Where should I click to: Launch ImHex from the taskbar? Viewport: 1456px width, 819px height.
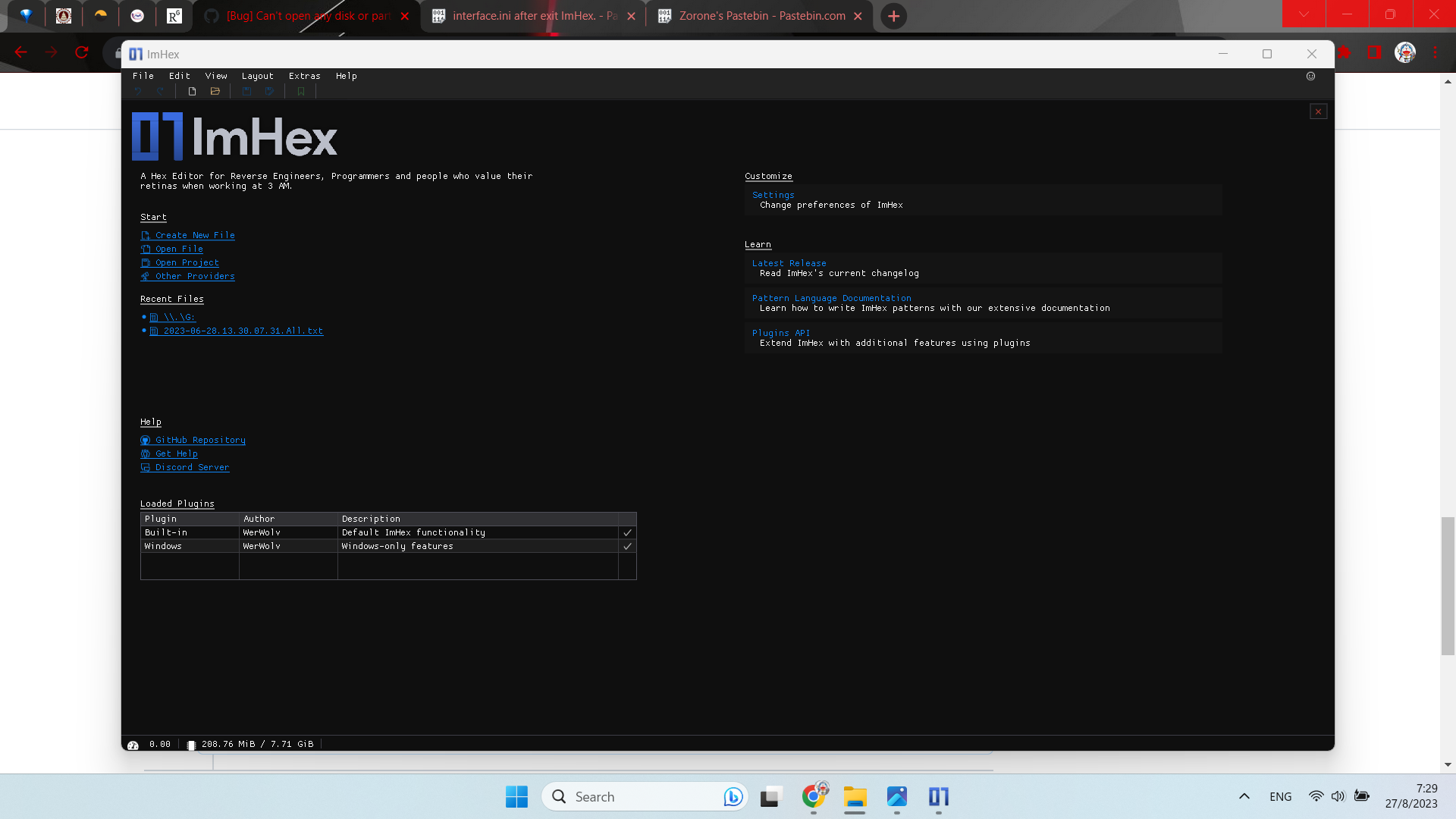939,796
